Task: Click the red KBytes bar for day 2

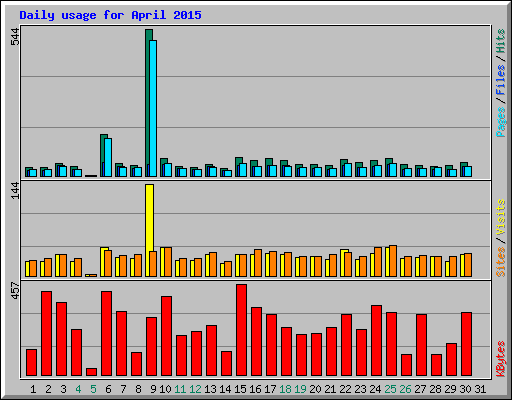Action: point(46,334)
